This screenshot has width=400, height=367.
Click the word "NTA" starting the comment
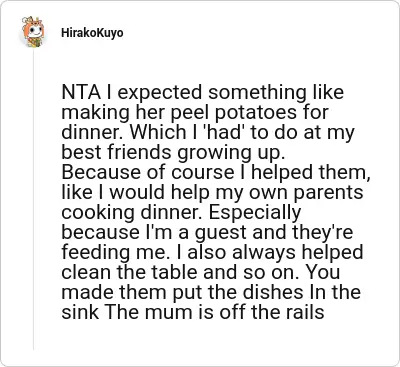point(81,92)
